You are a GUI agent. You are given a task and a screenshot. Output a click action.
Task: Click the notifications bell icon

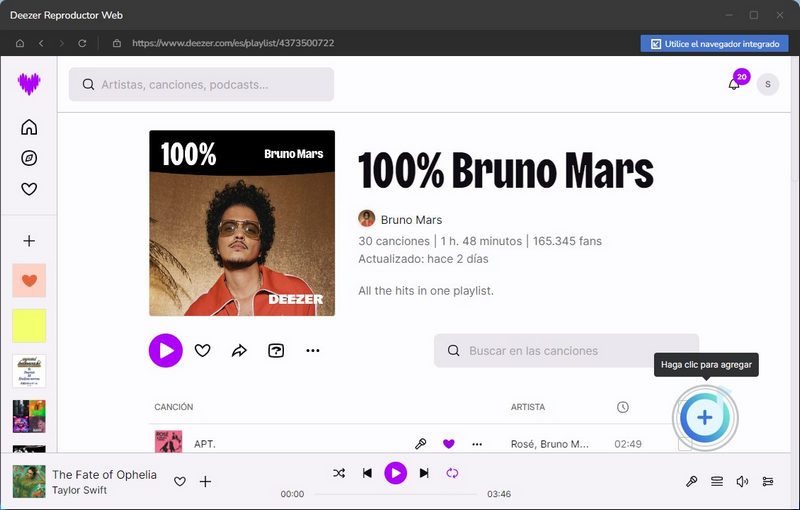point(734,85)
